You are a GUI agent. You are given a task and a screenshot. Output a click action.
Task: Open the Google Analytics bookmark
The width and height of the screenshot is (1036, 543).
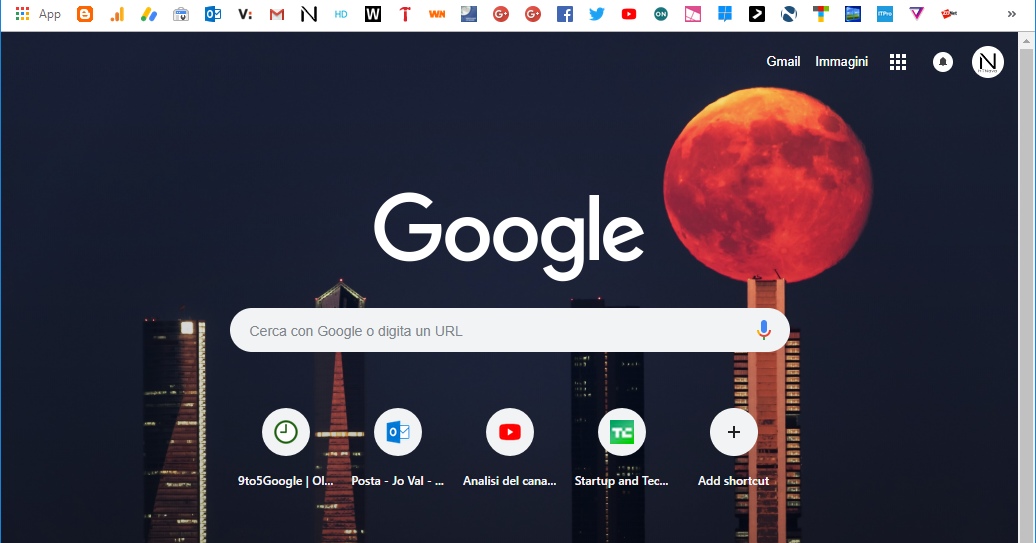(117, 14)
